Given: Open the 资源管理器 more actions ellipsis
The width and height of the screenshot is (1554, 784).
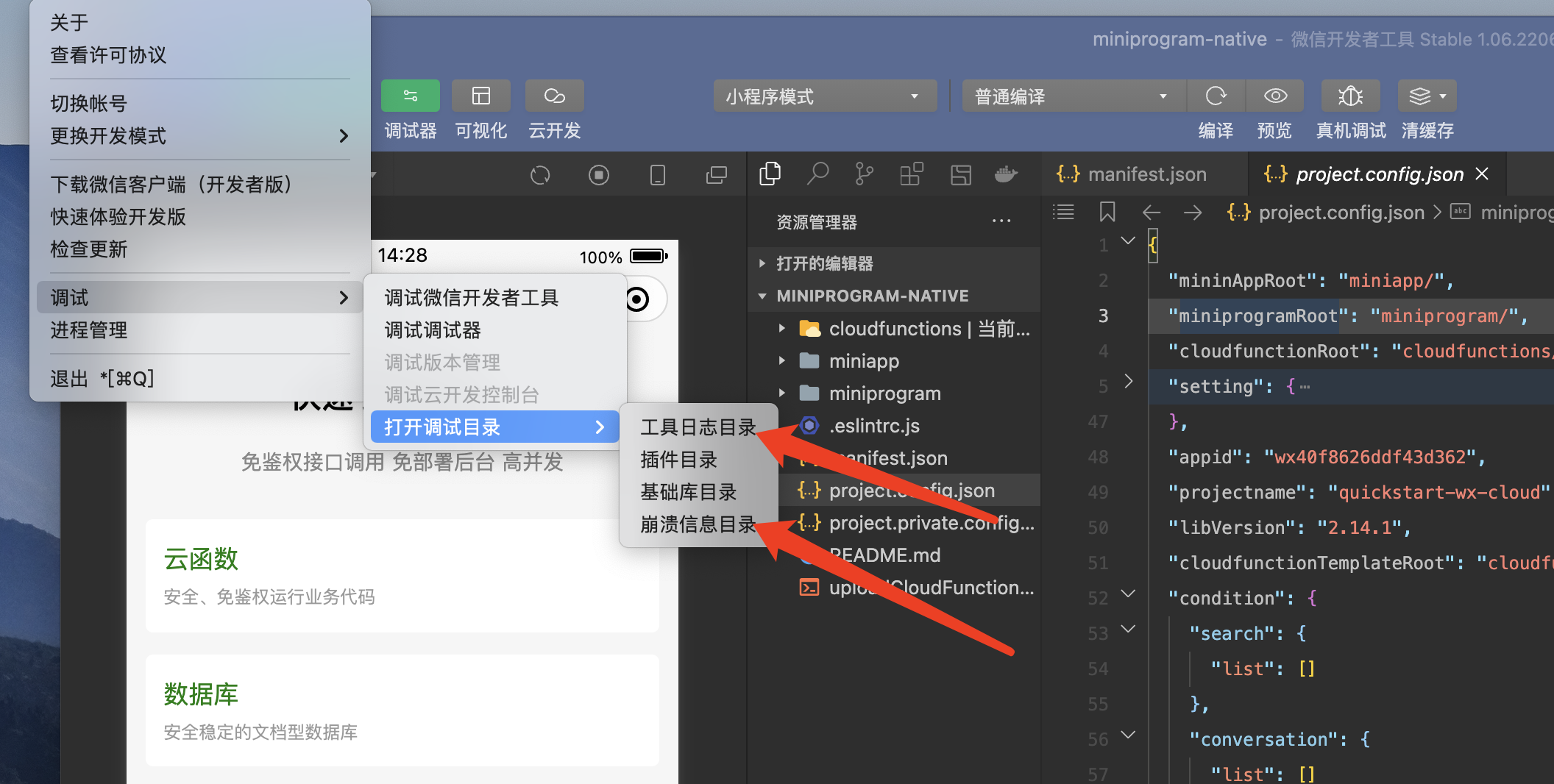Looking at the screenshot, I should click(1001, 221).
